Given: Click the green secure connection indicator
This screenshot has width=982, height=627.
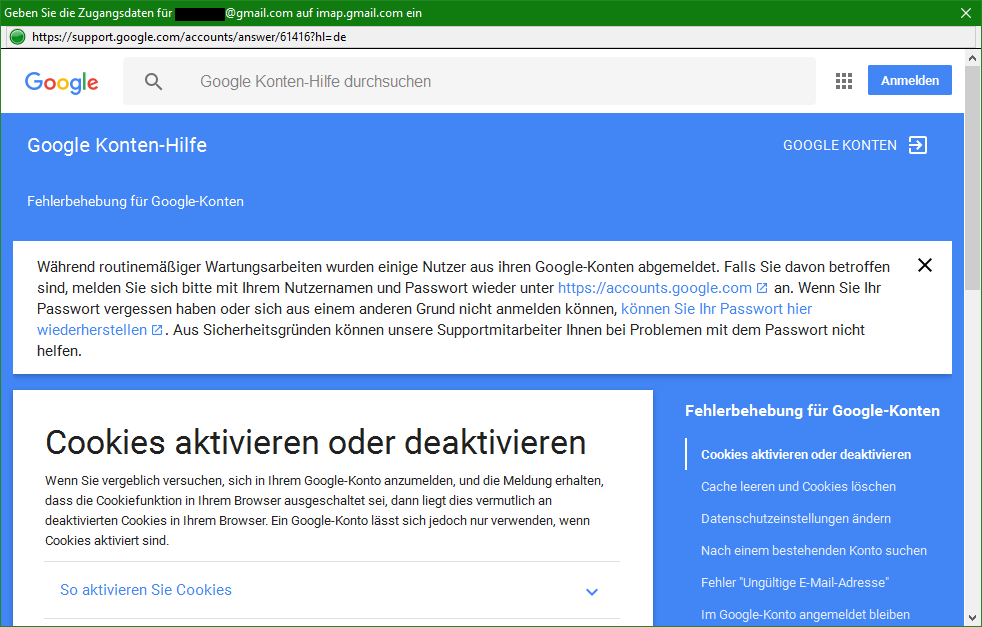Looking at the screenshot, I should (16, 37).
